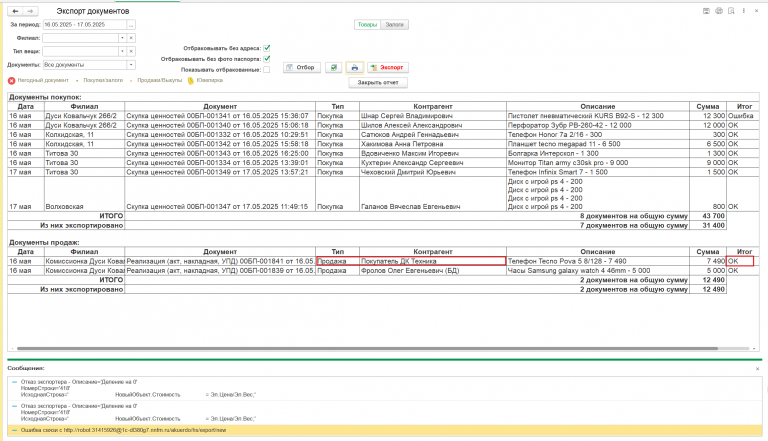This screenshot has height=441, width=768.
Task: Click the Тип вещи input field
Action: [80, 51]
